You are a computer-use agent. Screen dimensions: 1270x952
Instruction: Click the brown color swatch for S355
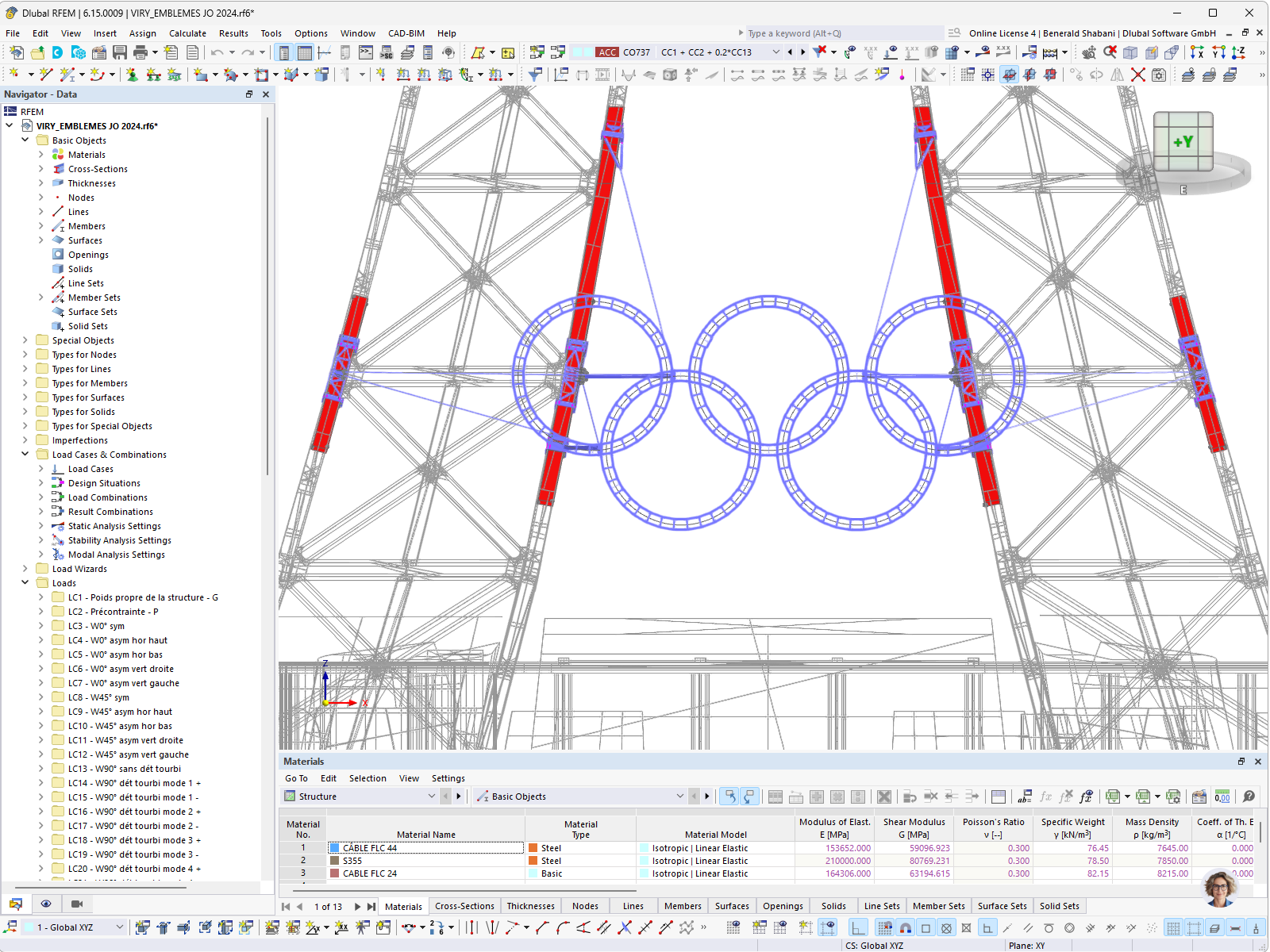tap(334, 861)
